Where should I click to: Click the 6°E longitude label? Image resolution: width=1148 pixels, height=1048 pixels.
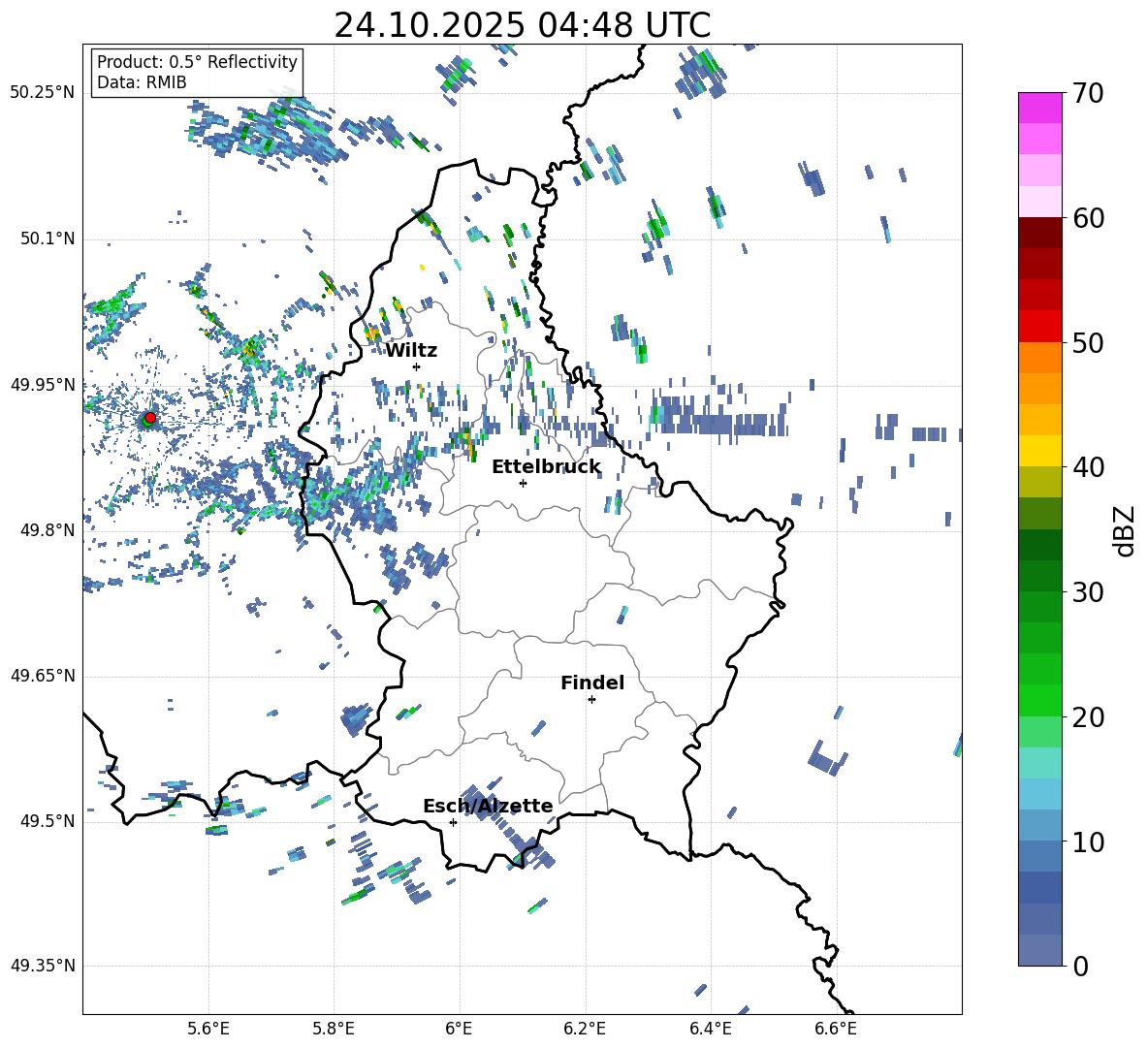(x=459, y=1029)
